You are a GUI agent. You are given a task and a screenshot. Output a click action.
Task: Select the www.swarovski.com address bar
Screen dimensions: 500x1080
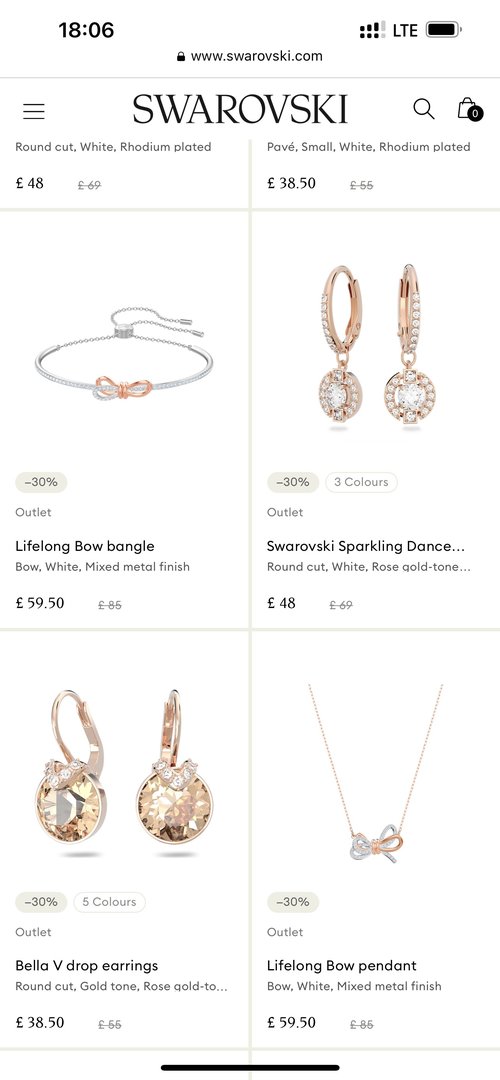click(250, 56)
